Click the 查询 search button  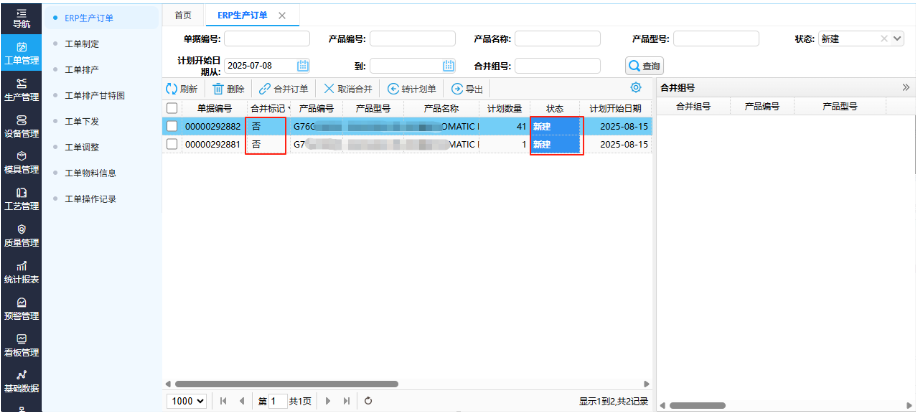(x=645, y=66)
